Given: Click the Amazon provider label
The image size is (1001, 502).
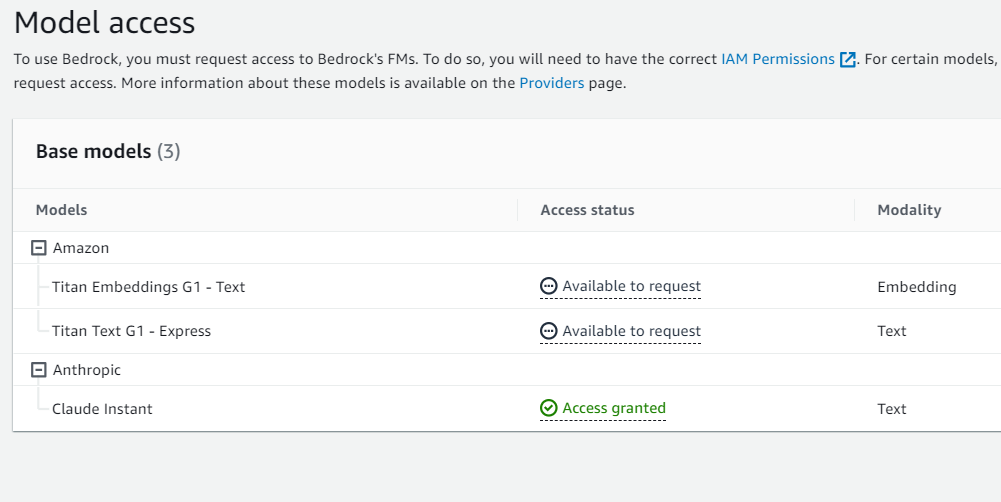Looking at the screenshot, I should click(x=81, y=248).
